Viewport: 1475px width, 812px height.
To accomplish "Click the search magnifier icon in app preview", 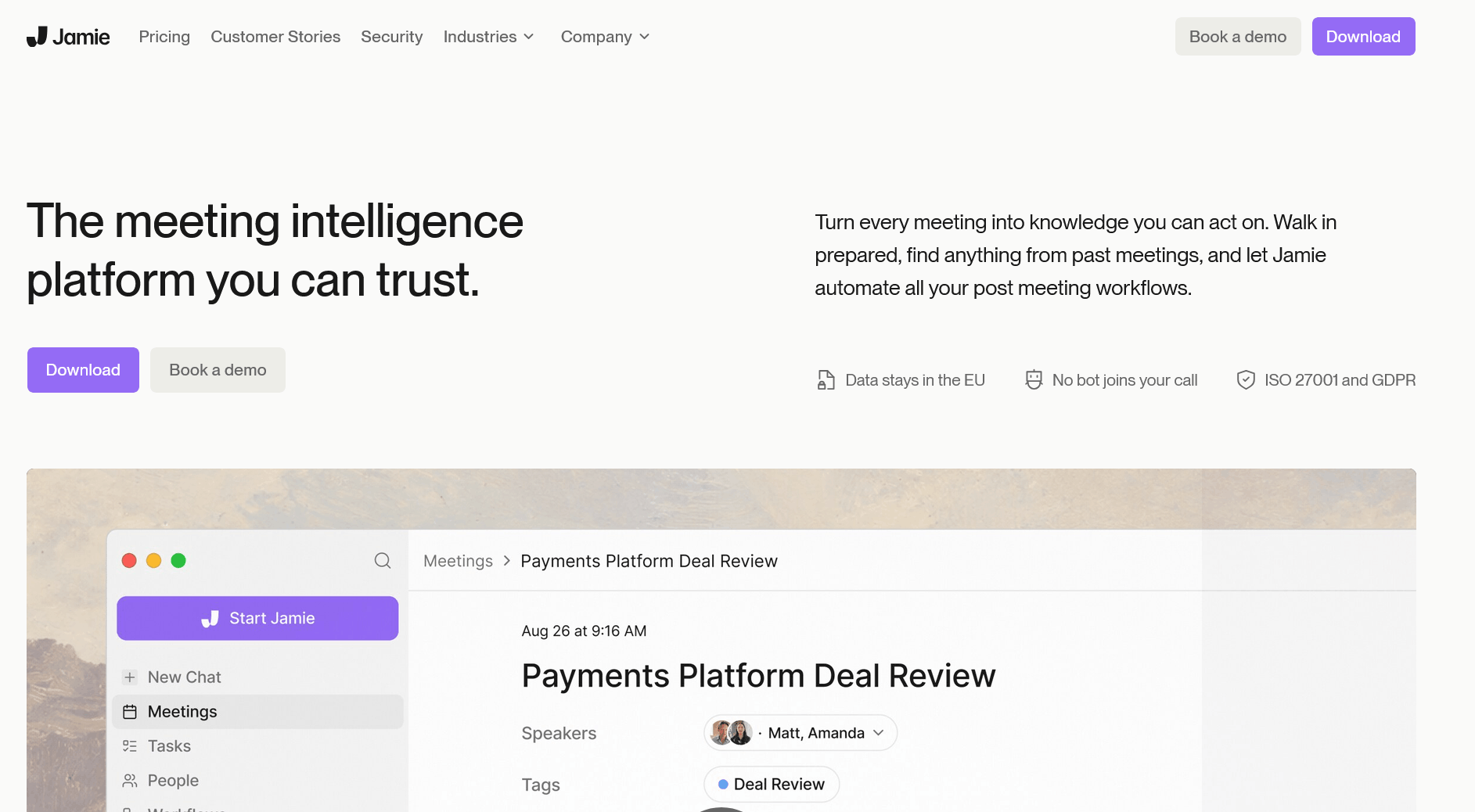I will coord(383,561).
